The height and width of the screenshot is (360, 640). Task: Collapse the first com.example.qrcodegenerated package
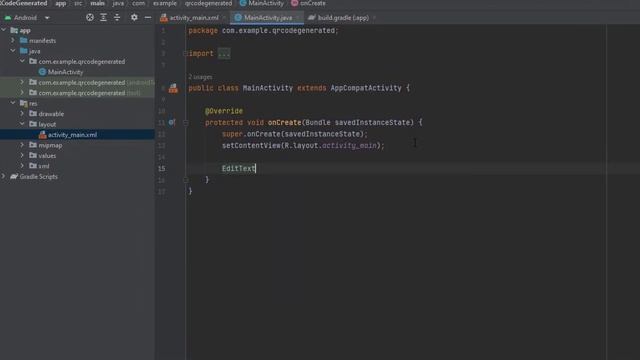pyautogui.click(x=22, y=61)
